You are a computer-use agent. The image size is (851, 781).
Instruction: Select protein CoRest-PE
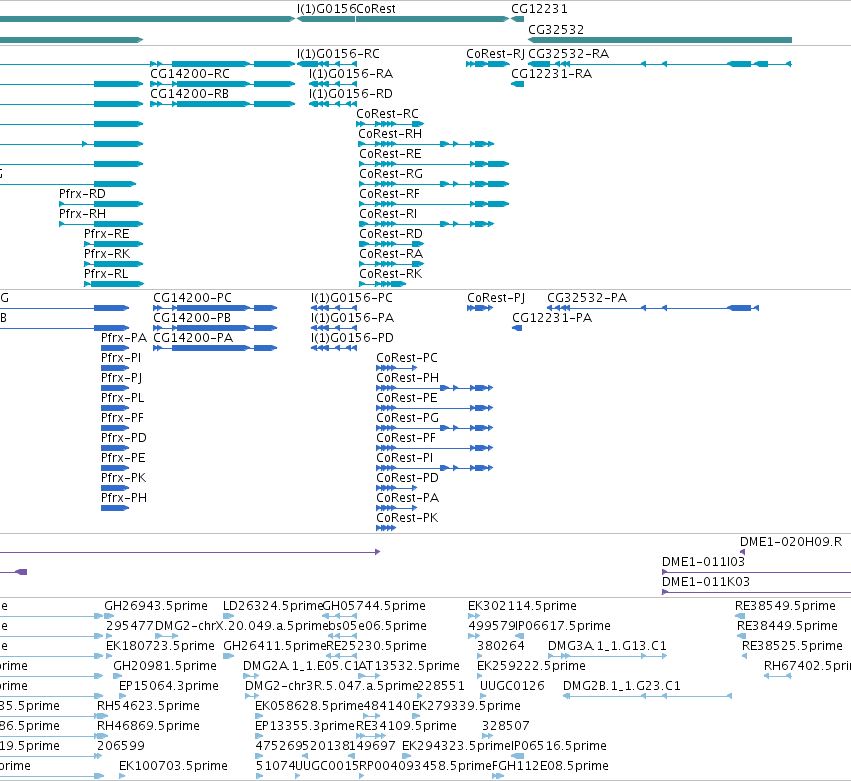coord(434,409)
